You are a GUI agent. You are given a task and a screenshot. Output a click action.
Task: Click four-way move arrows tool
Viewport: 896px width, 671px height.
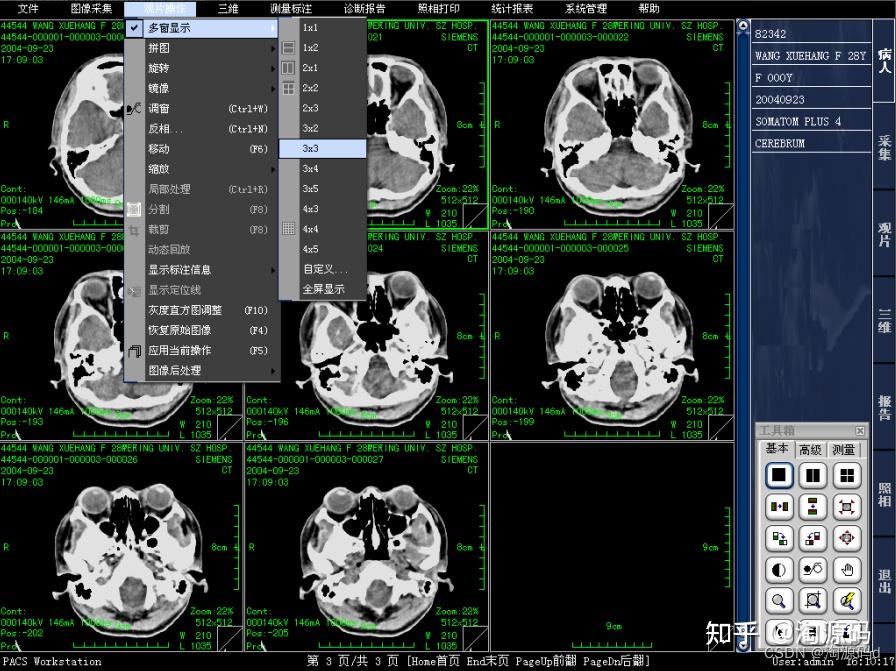(846, 538)
